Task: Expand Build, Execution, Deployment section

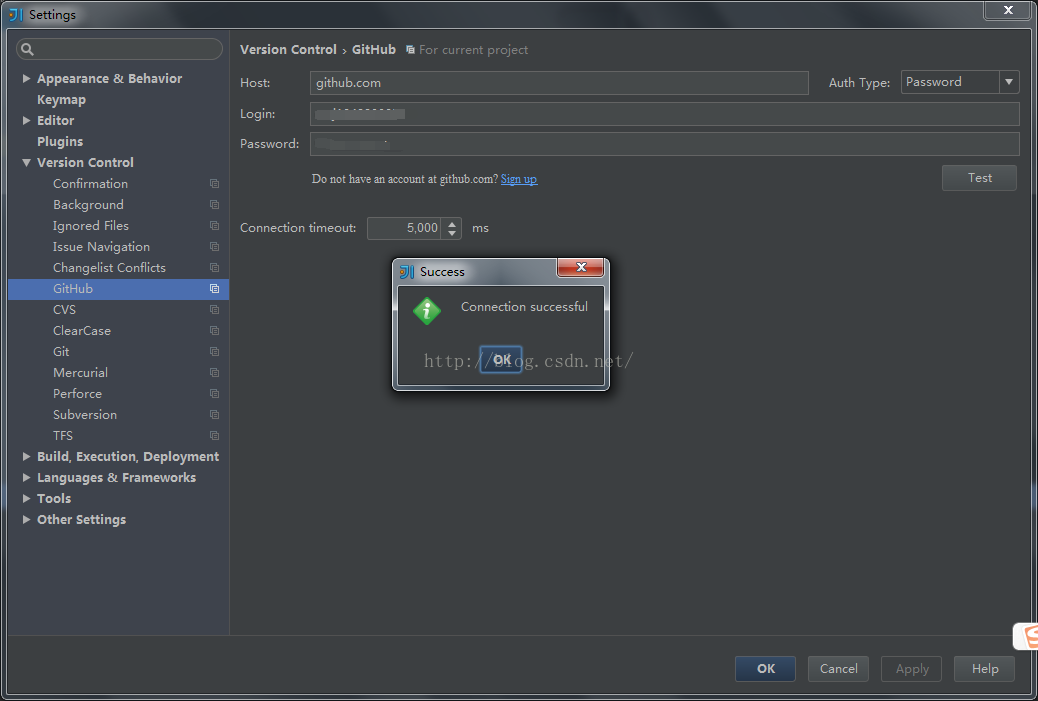Action: tap(26, 456)
